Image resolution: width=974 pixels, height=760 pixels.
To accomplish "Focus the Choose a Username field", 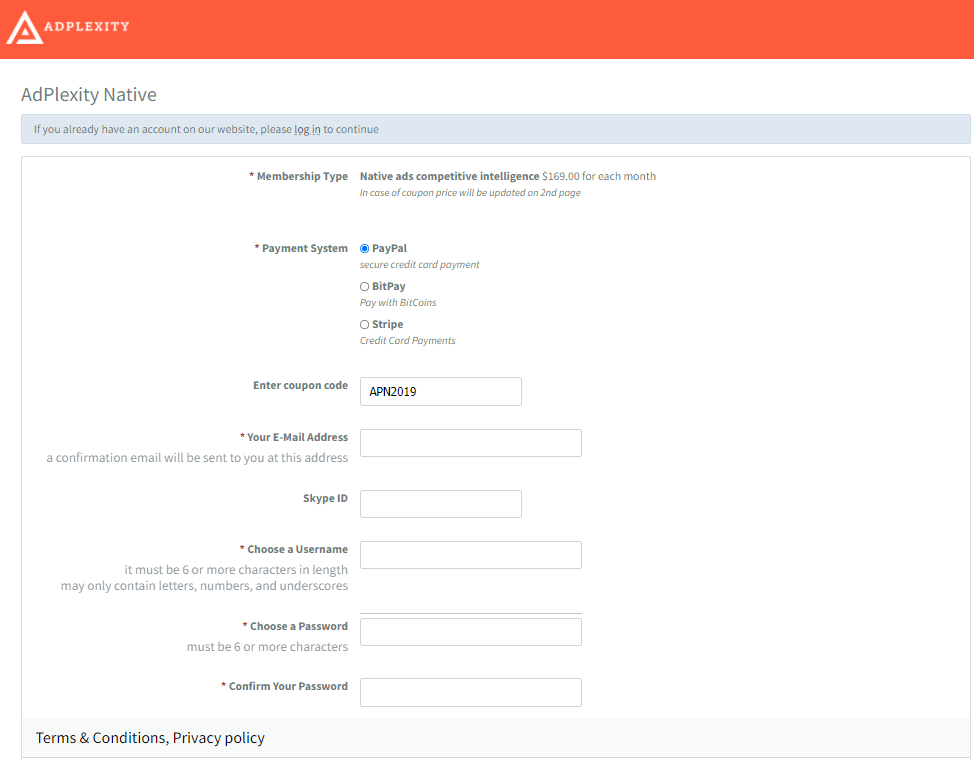I will 471,555.
